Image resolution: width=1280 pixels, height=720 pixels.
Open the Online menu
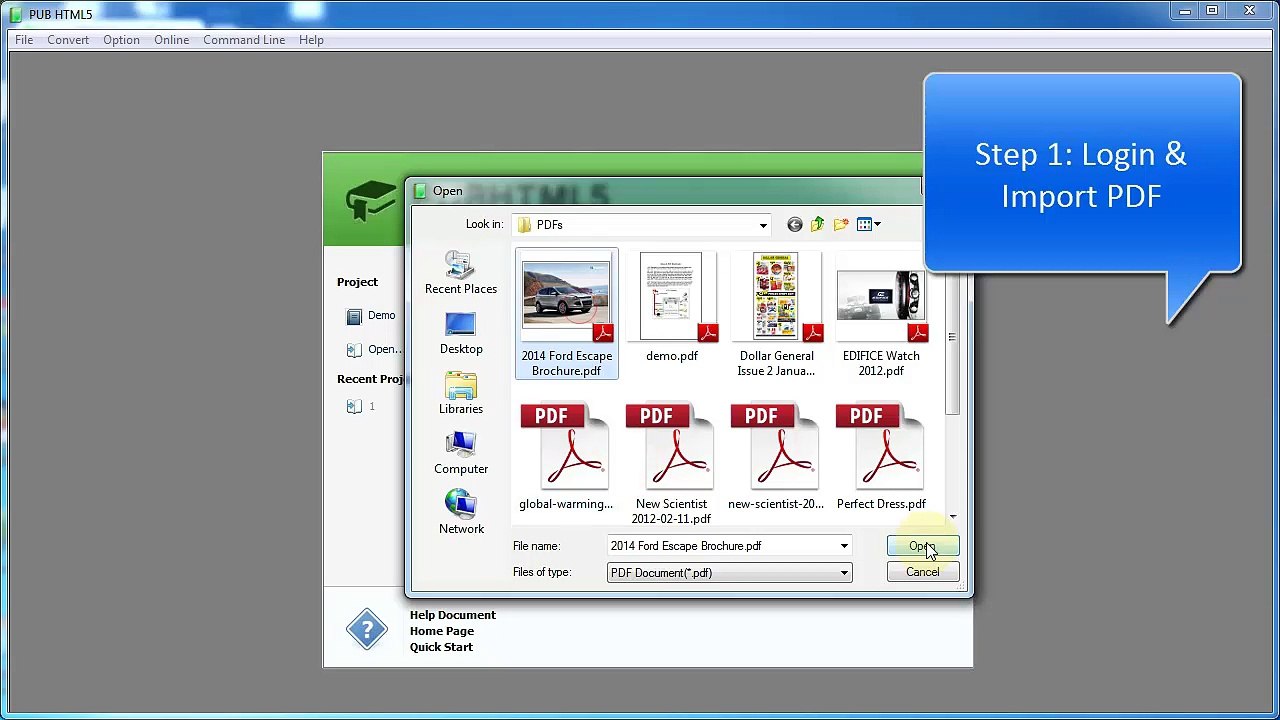coord(171,40)
